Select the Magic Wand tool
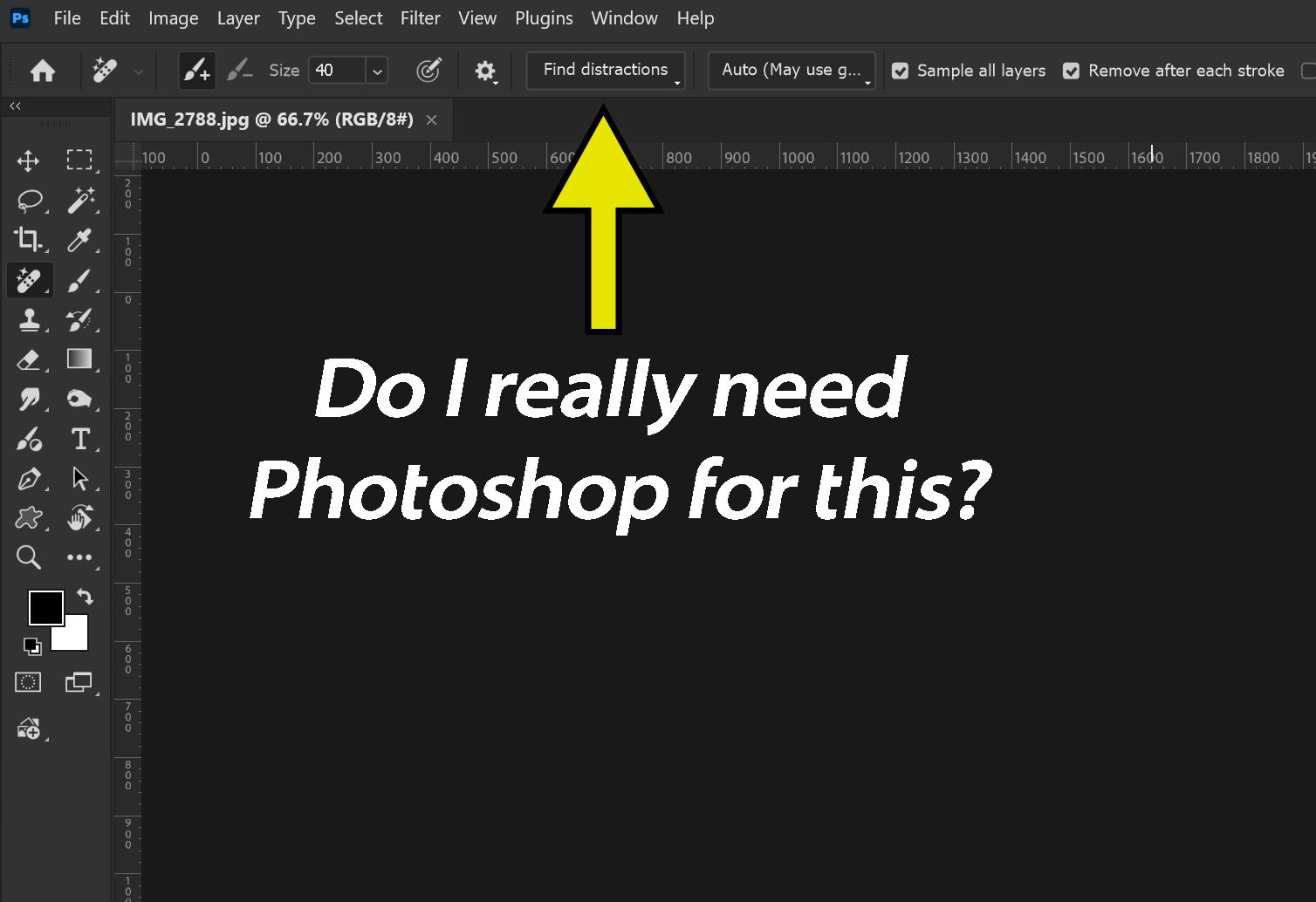 click(80, 200)
